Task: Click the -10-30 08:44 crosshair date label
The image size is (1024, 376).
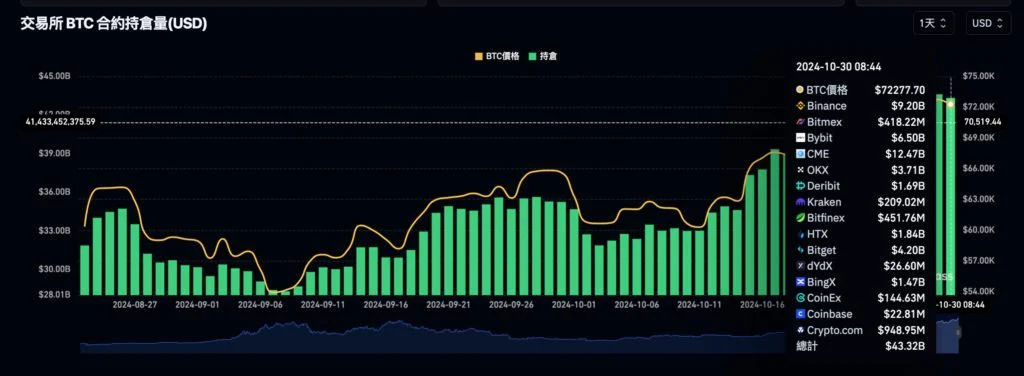Action: (x=960, y=304)
